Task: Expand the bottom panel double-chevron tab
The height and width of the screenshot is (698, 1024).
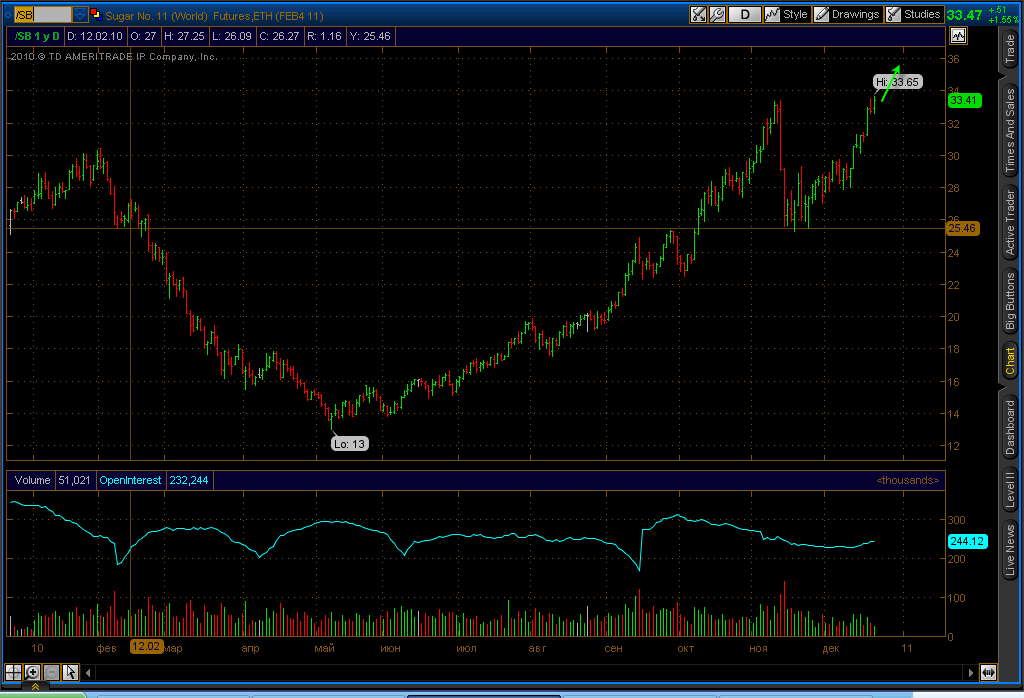Action: (35, 686)
